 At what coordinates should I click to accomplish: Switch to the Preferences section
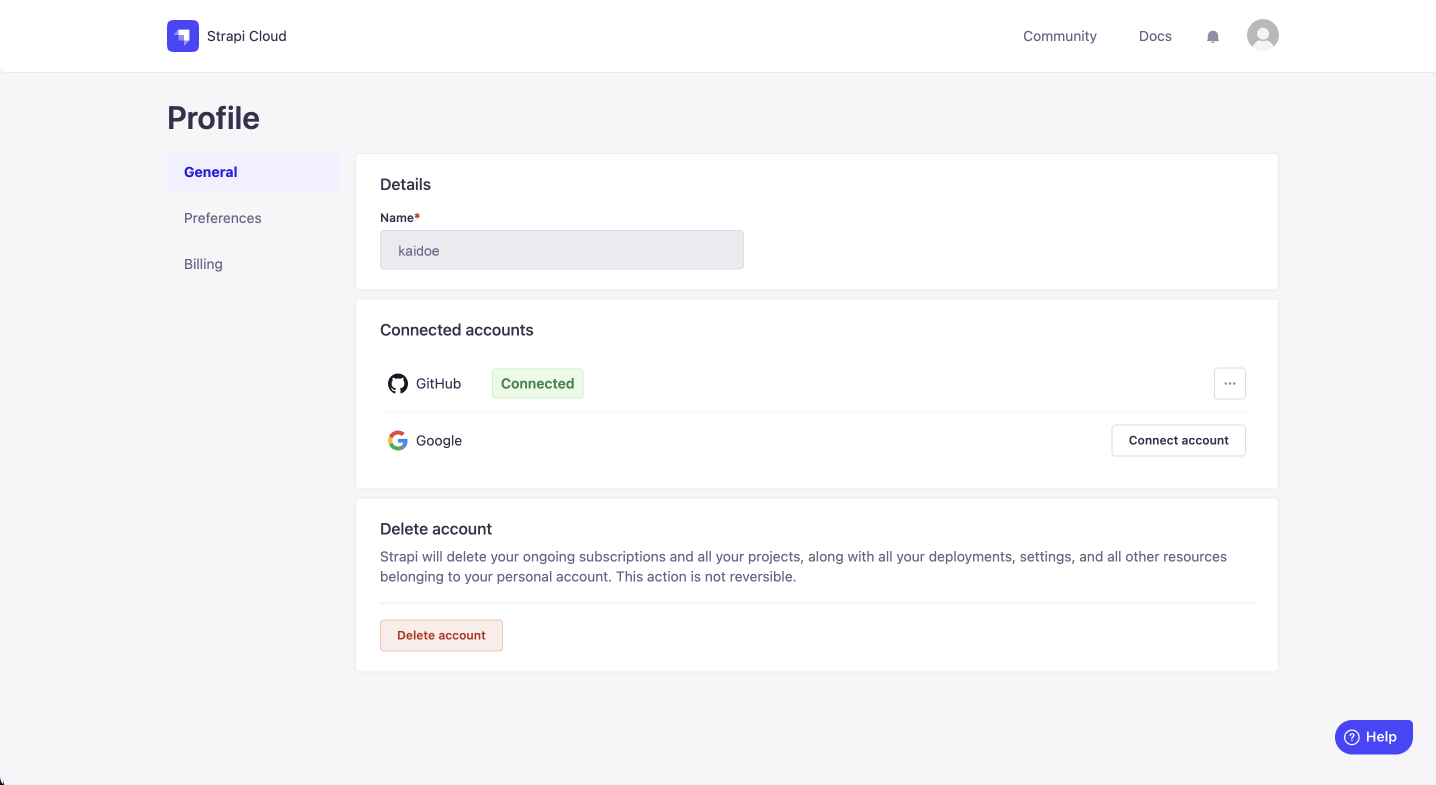pyautogui.click(x=222, y=217)
